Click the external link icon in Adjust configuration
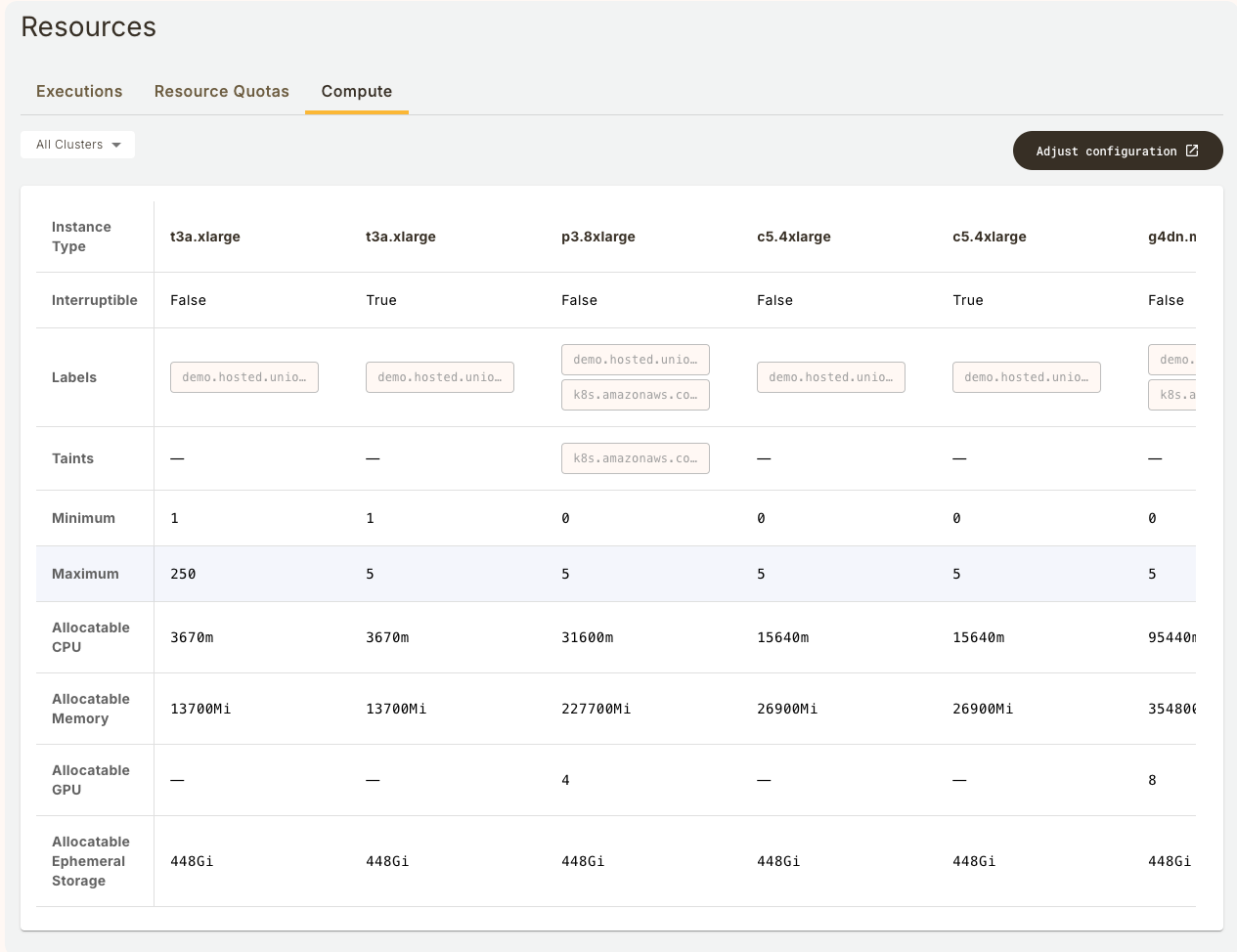Screen dimensions: 1237x952 pos(1191,151)
